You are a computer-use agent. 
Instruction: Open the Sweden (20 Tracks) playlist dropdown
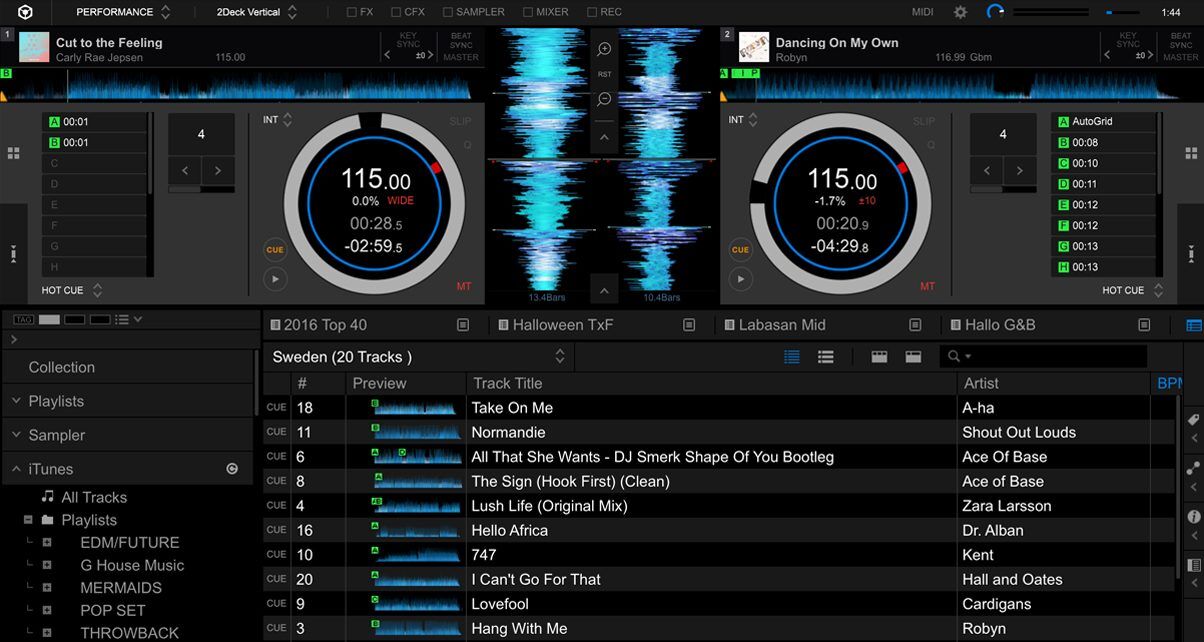tap(418, 357)
